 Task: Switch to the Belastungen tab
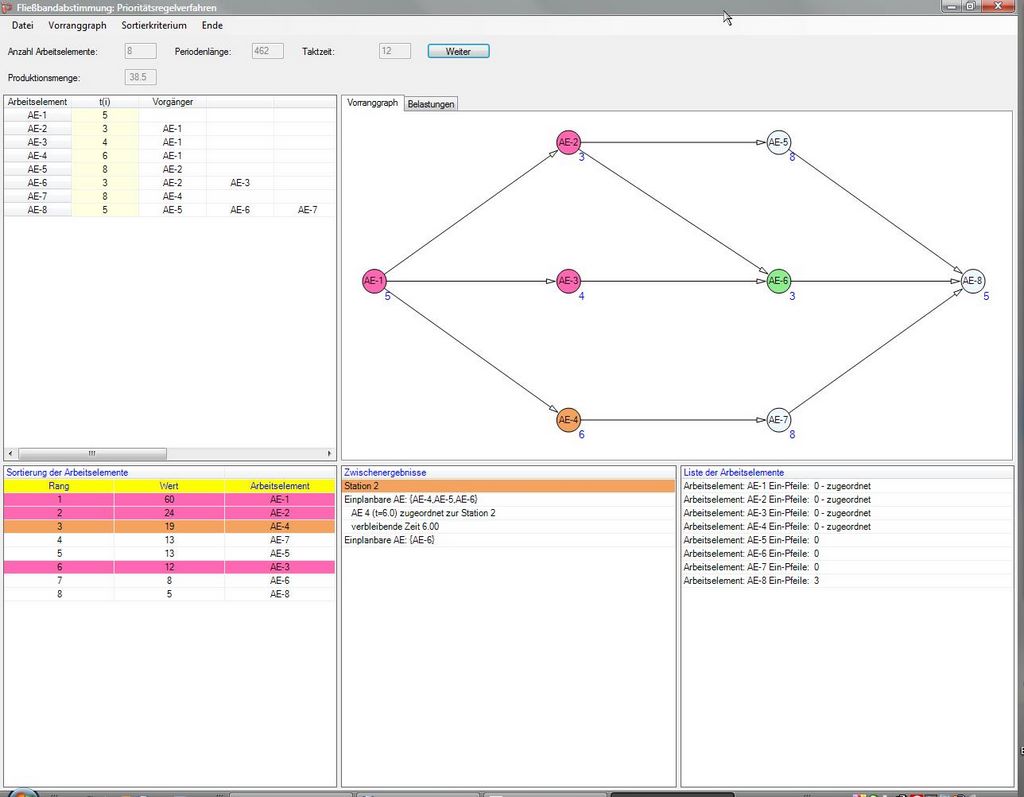click(431, 104)
